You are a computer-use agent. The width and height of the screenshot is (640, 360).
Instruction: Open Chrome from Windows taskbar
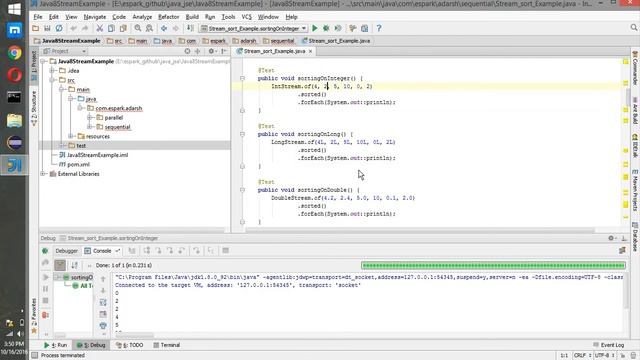(15, 53)
